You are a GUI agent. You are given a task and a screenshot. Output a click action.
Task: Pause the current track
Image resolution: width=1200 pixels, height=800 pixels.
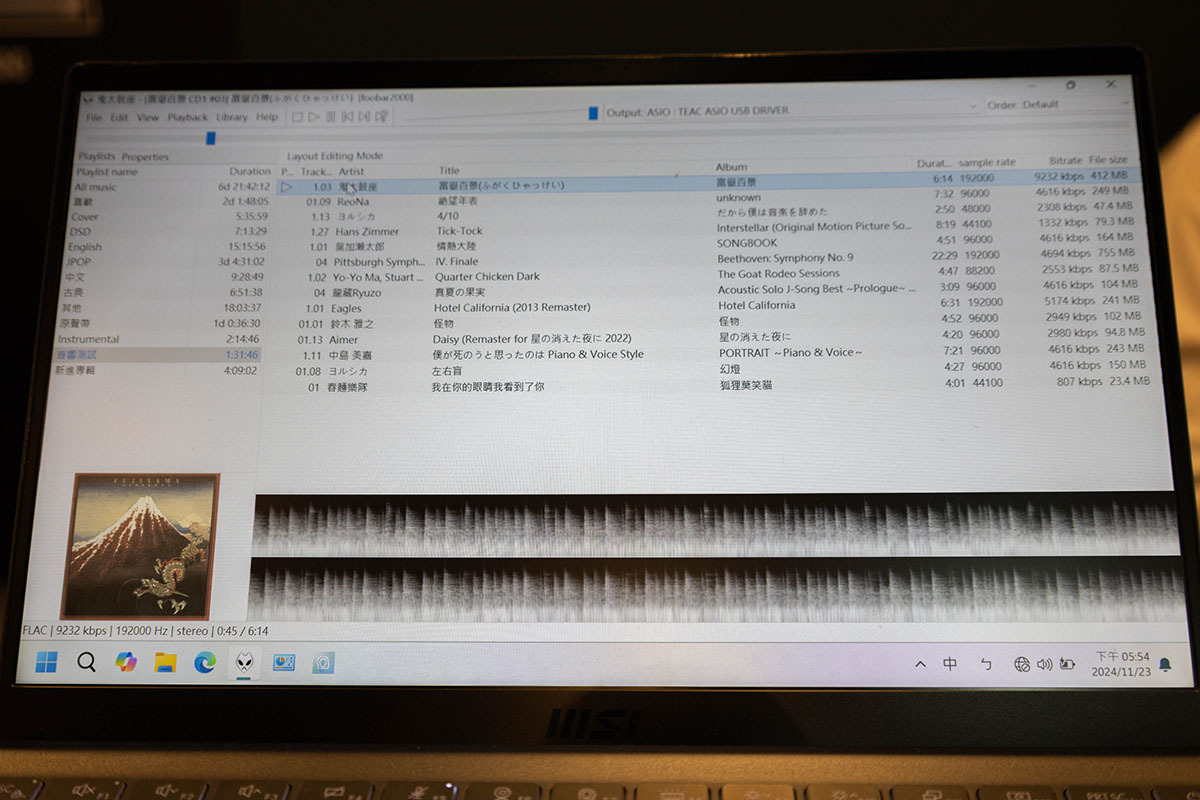331,117
